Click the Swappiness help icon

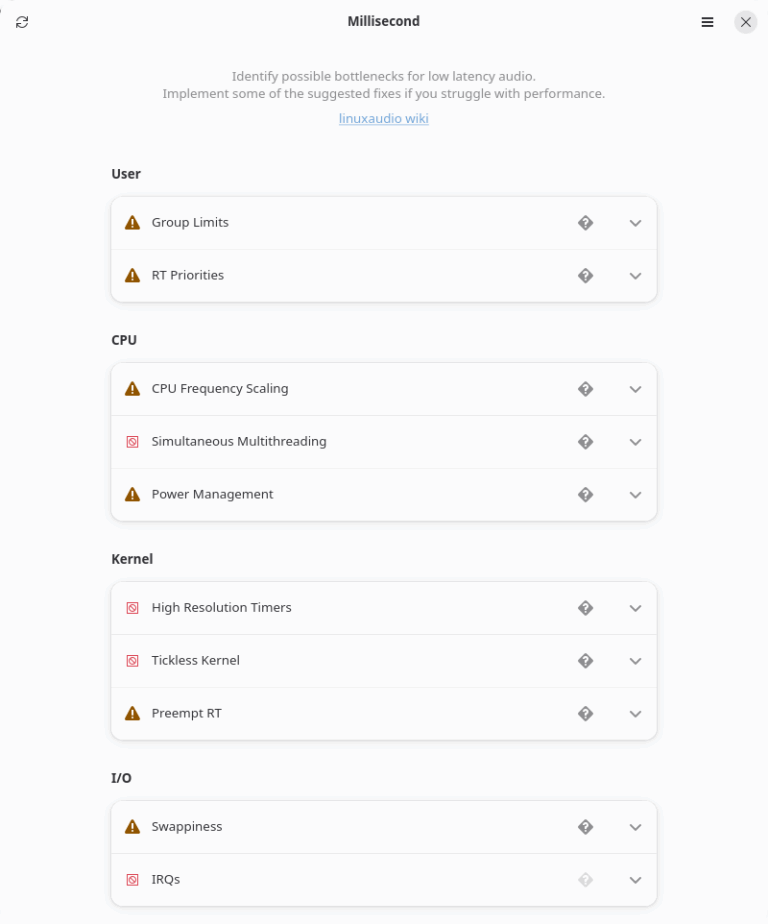pyautogui.click(x=586, y=827)
